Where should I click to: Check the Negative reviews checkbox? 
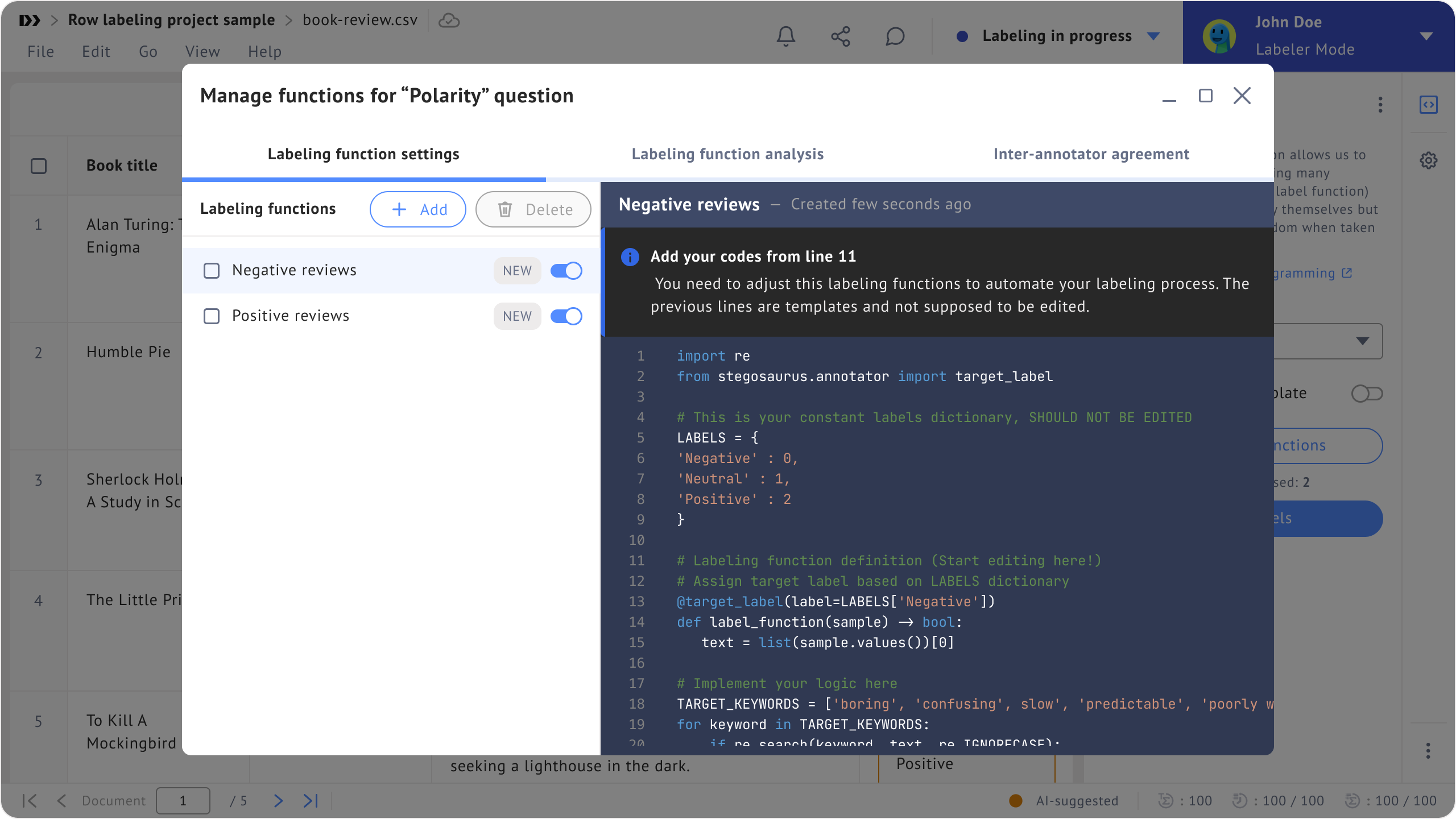click(212, 271)
